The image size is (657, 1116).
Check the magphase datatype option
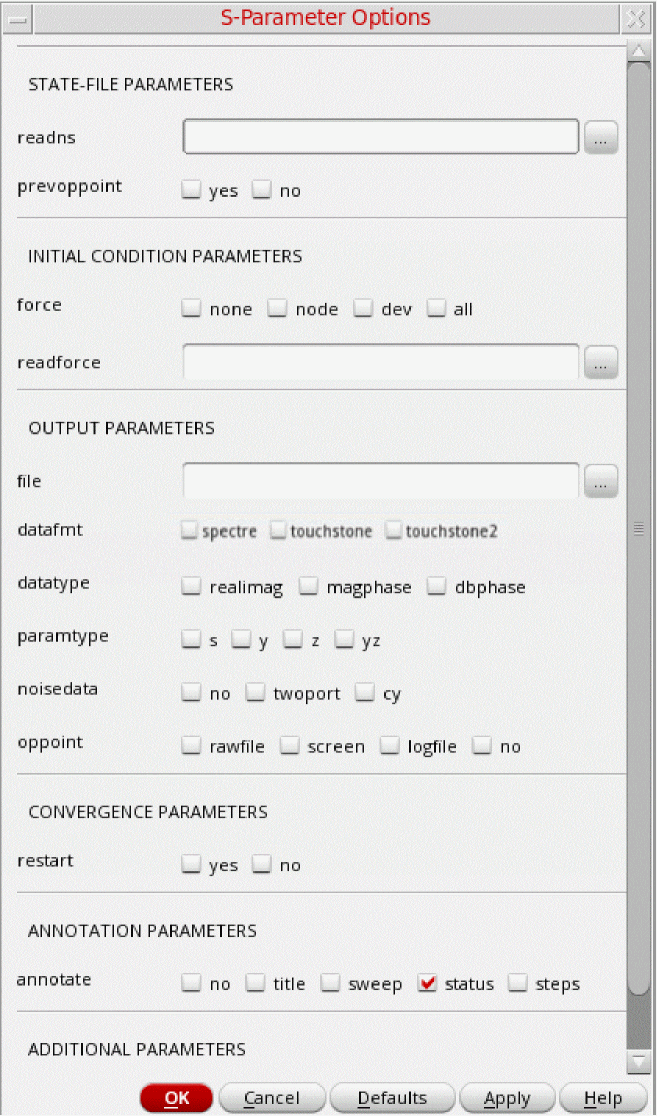(x=308, y=587)
